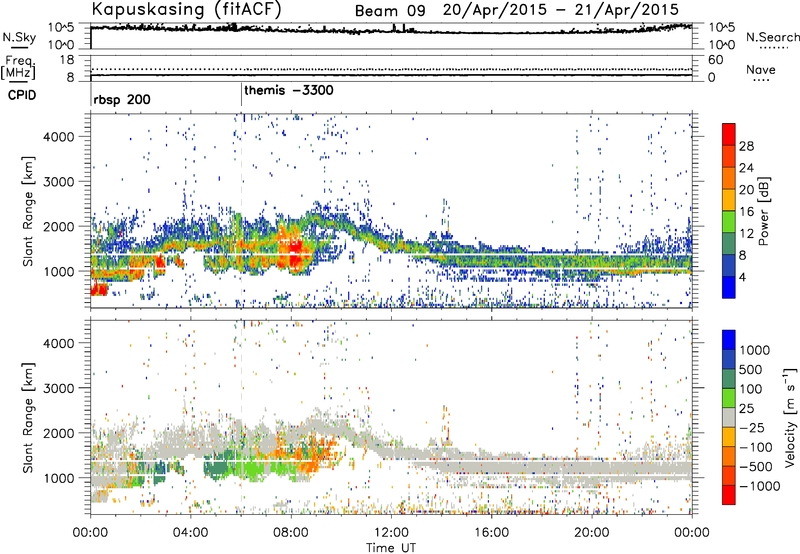Click the red high-power patch near 08:00
This screenshot has height=554, width=800.
[295, 254]
